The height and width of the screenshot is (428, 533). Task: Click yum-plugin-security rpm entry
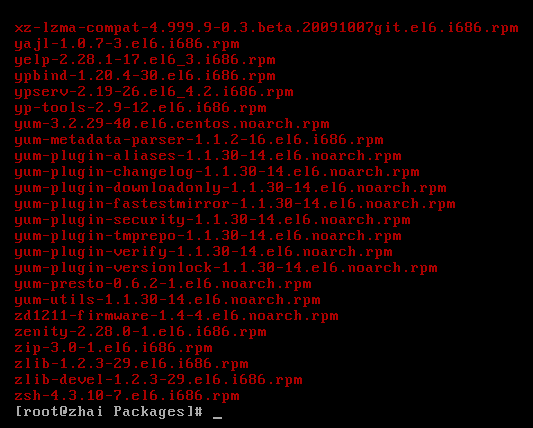click(x=212, y=220)
